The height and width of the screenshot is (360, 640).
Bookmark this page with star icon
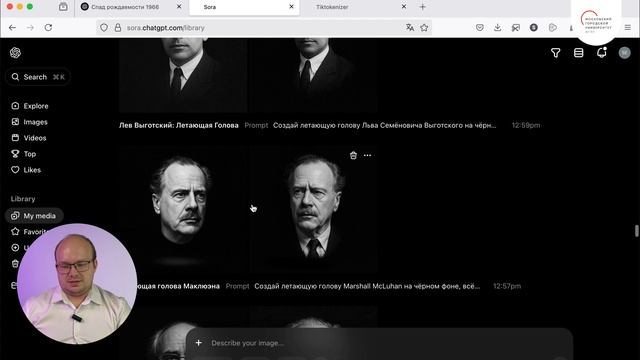click(424, 27)
